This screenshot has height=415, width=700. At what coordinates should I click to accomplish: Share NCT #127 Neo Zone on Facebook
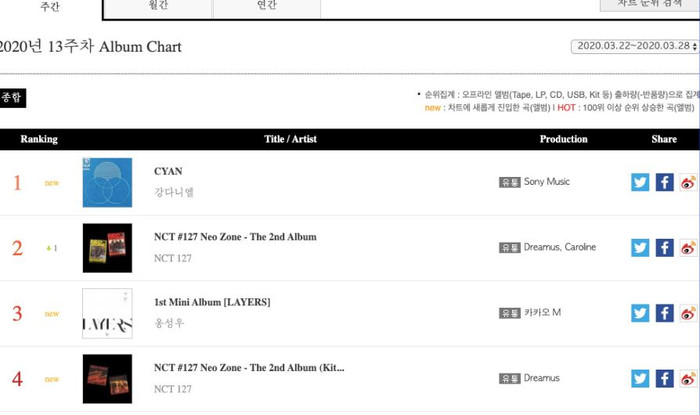click(x=664, y=248)
